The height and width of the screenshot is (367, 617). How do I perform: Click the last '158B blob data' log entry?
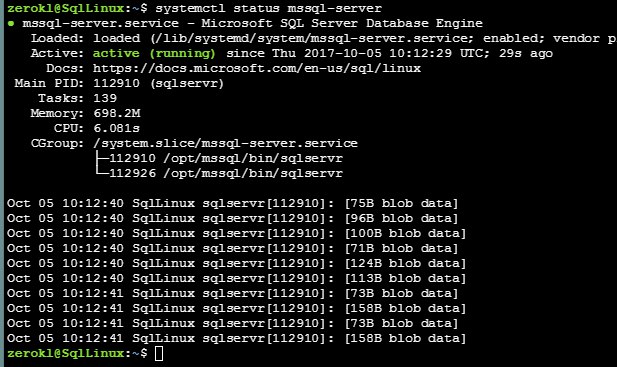click(405, 338)
